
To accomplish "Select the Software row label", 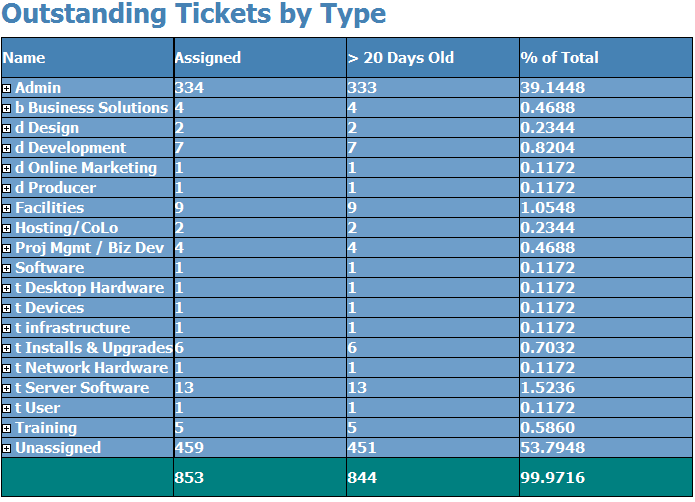I will (50, 268).
